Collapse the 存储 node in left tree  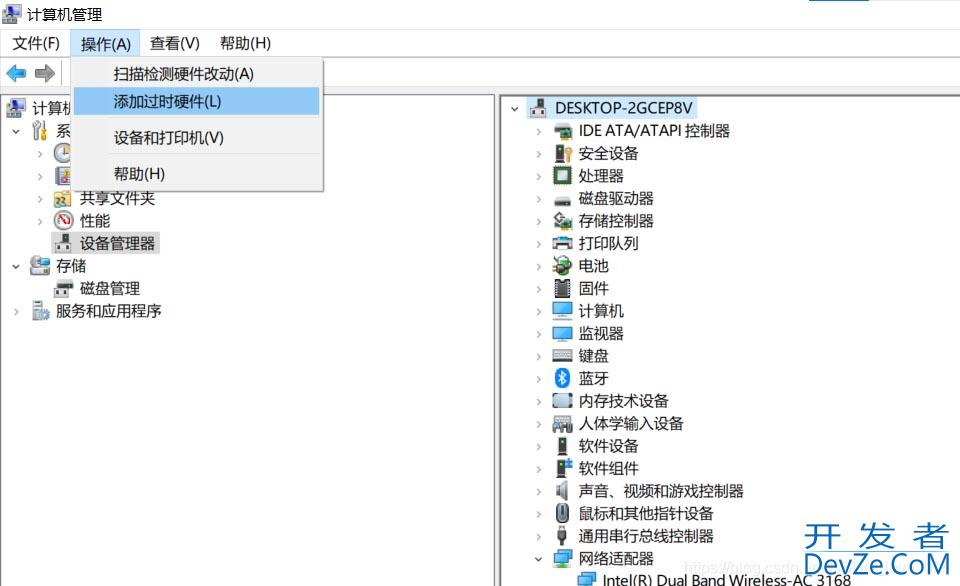coord(16,266)
